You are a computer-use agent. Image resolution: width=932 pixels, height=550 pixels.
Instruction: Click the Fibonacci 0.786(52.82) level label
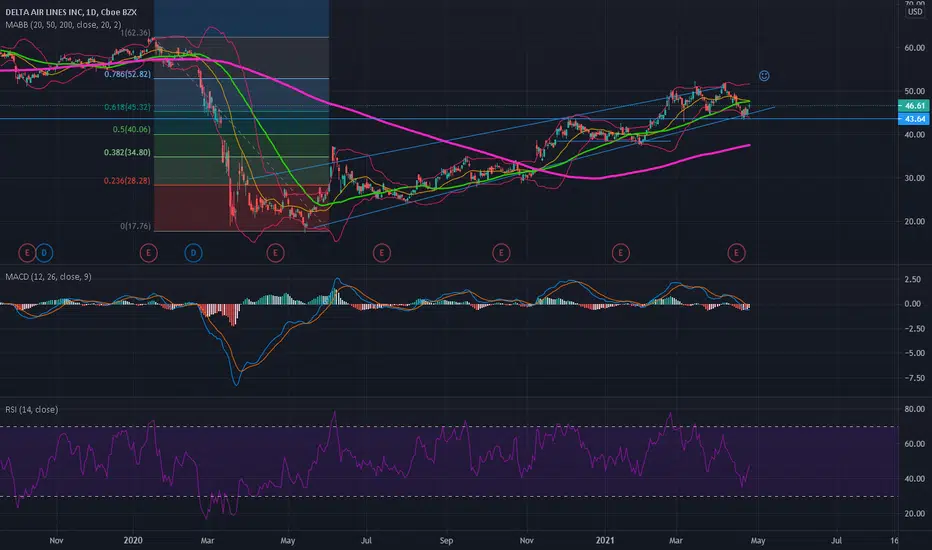[x=127, y=74]
